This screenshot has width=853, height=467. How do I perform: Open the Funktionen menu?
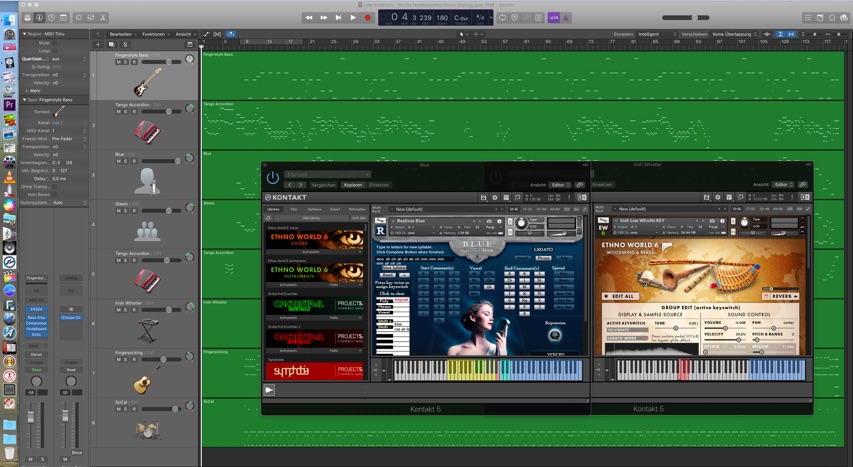(x=155, y=34)
